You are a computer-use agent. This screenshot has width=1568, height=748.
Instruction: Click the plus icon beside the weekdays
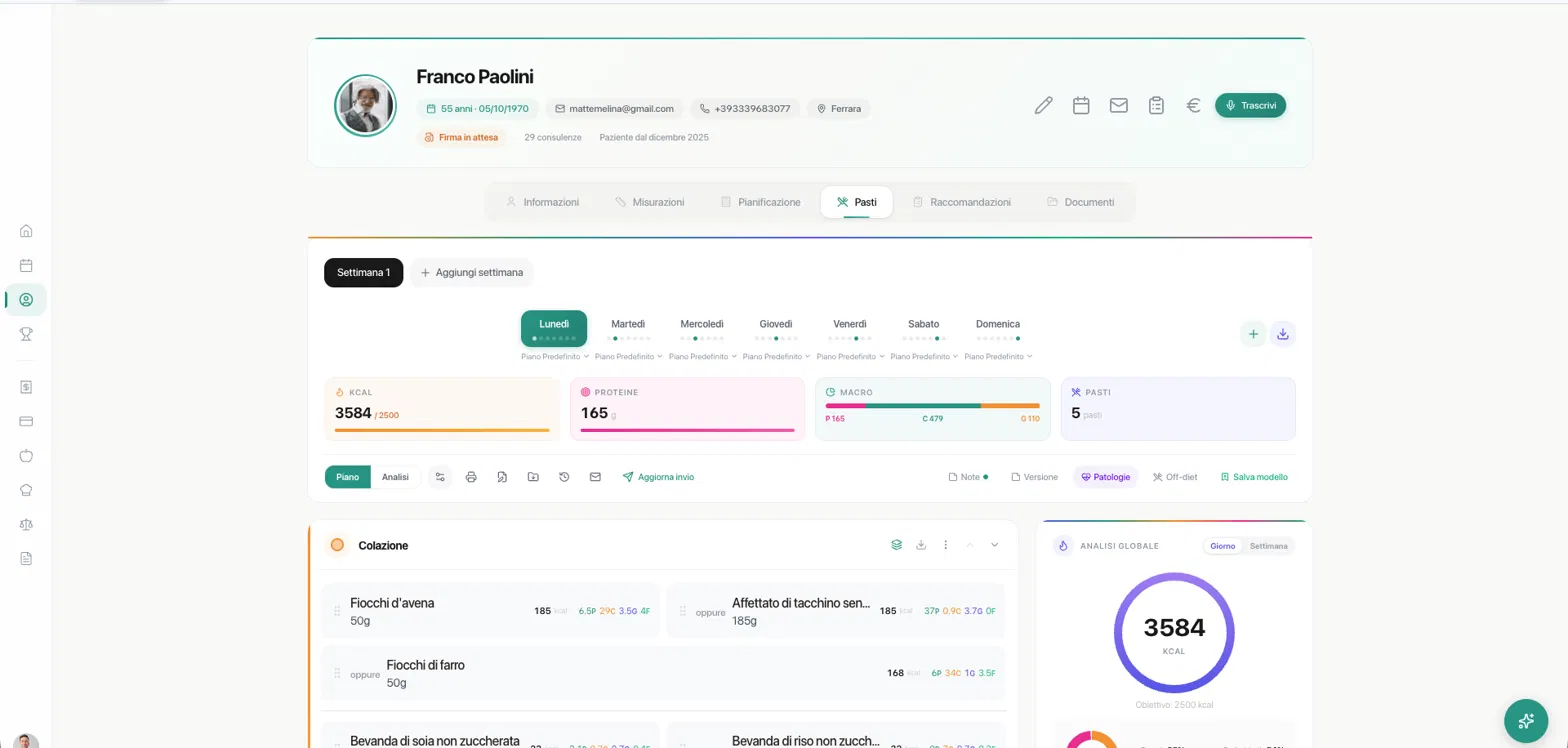pos(1253,334)
